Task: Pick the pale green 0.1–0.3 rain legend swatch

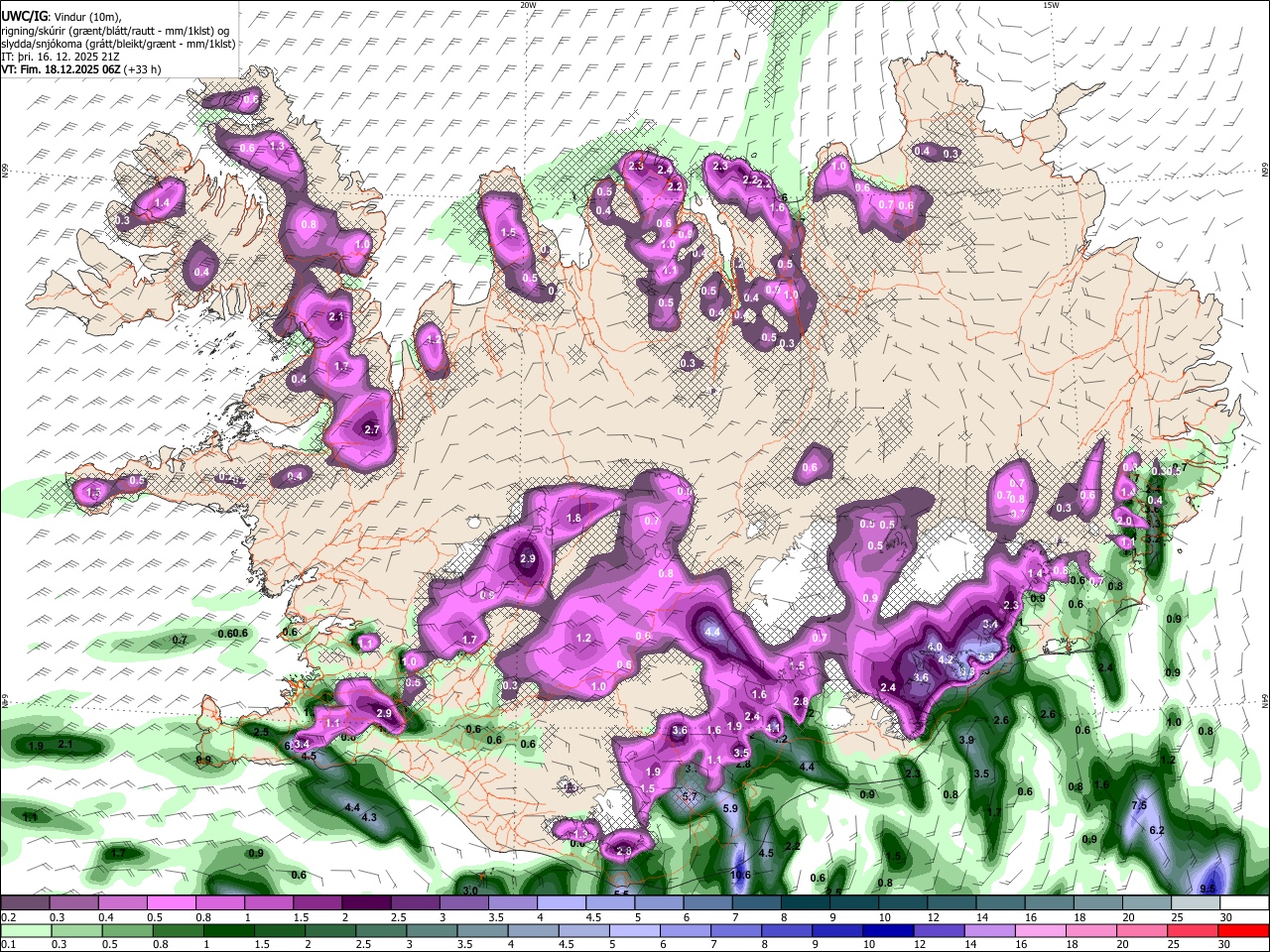Action: pyautogui.click(x=25, y=930)
